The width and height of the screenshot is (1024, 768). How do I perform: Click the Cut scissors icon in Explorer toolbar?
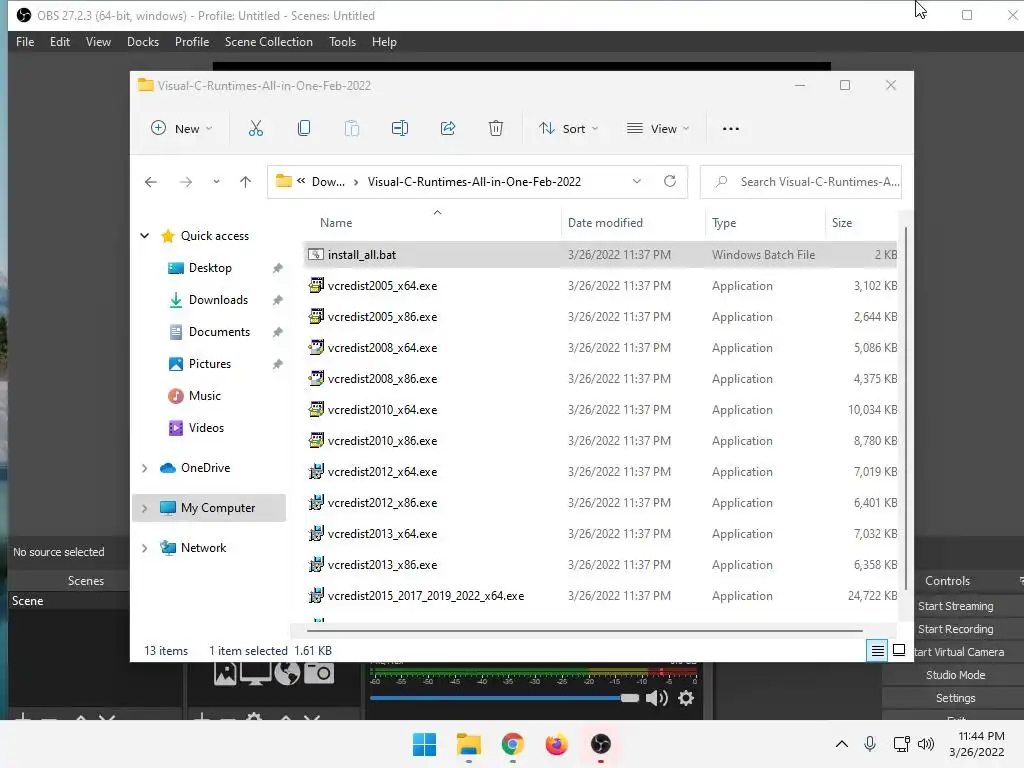point(255,129)
